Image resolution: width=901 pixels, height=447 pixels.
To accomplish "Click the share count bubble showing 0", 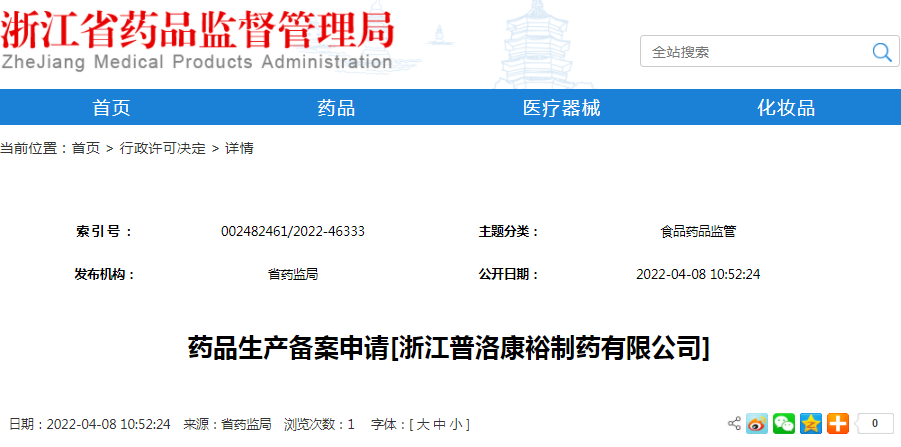I will (873, 424).
